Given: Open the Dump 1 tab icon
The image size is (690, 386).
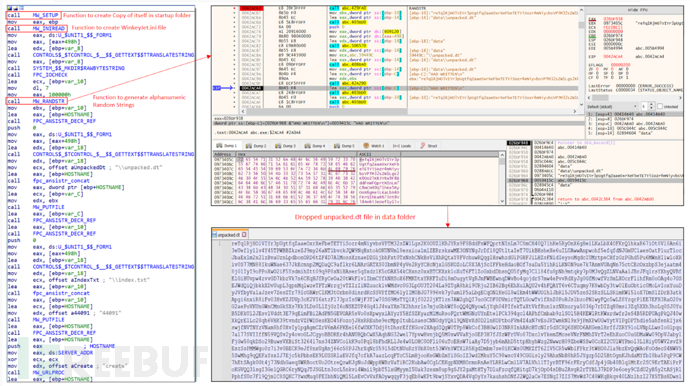Looking at the screenshot, I should coord(219,146).
